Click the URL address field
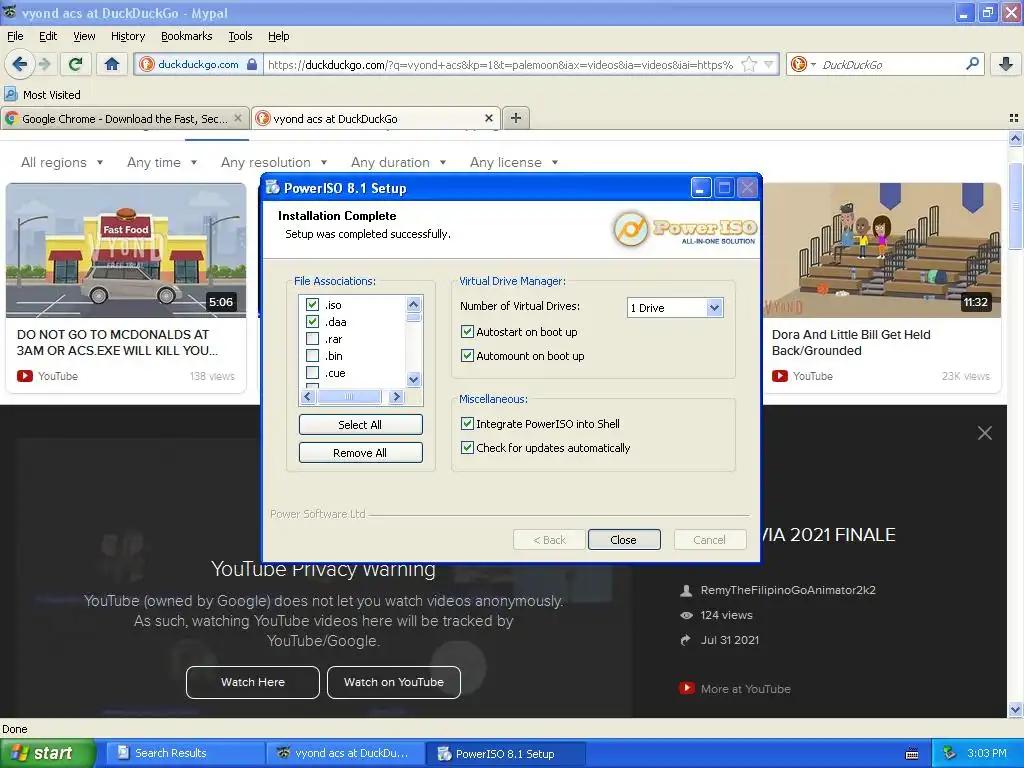1024x768 pixels. click(500, 64)
